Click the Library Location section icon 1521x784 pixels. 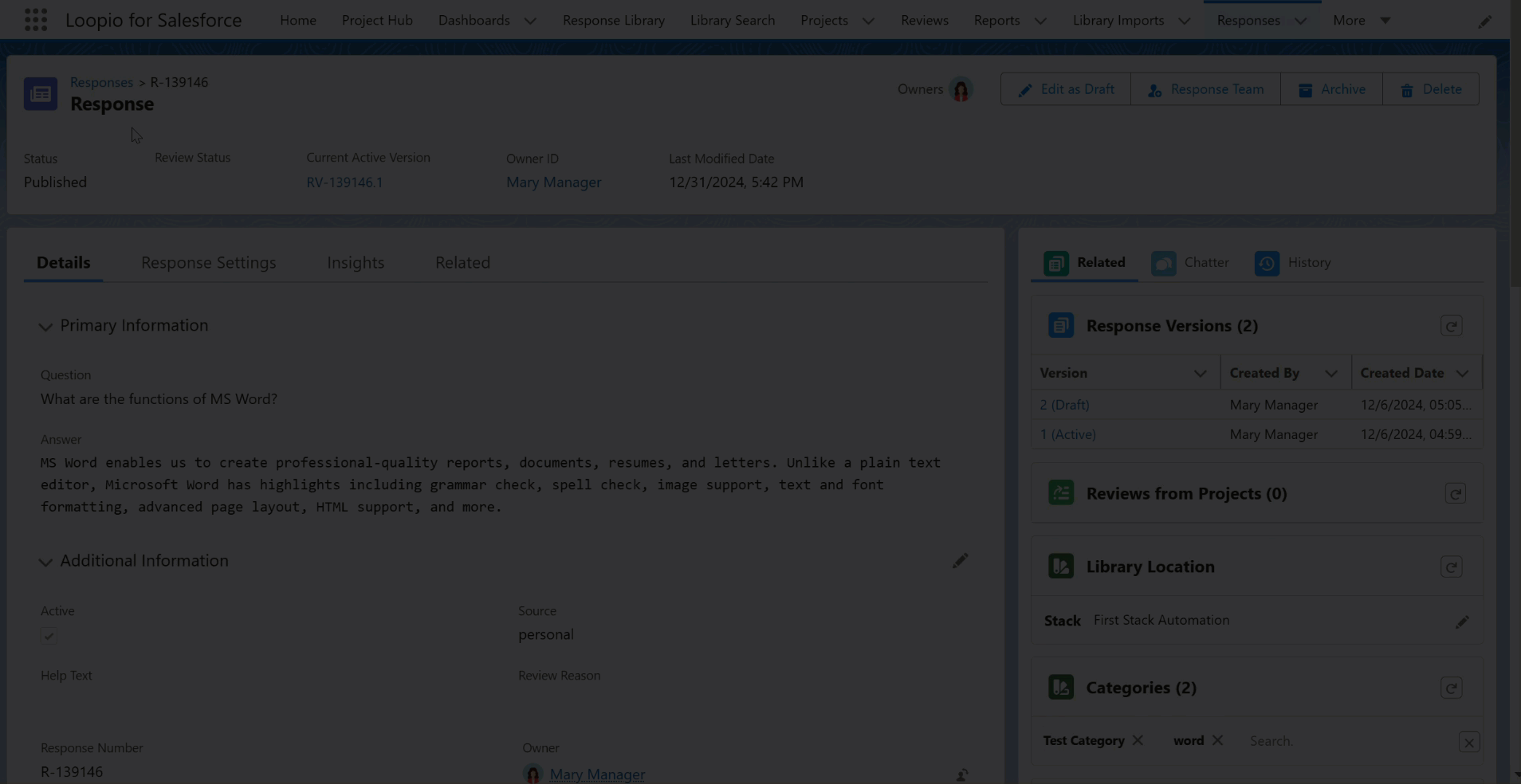tap(1061, 566)
